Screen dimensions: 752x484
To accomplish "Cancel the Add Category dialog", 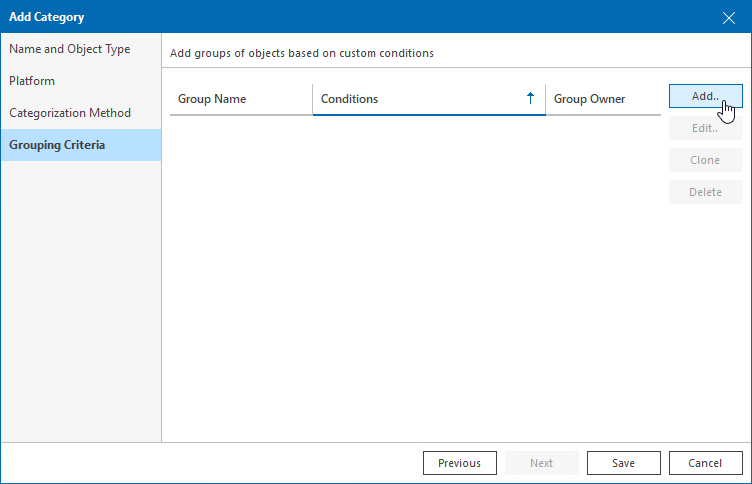I will point(705,463).
